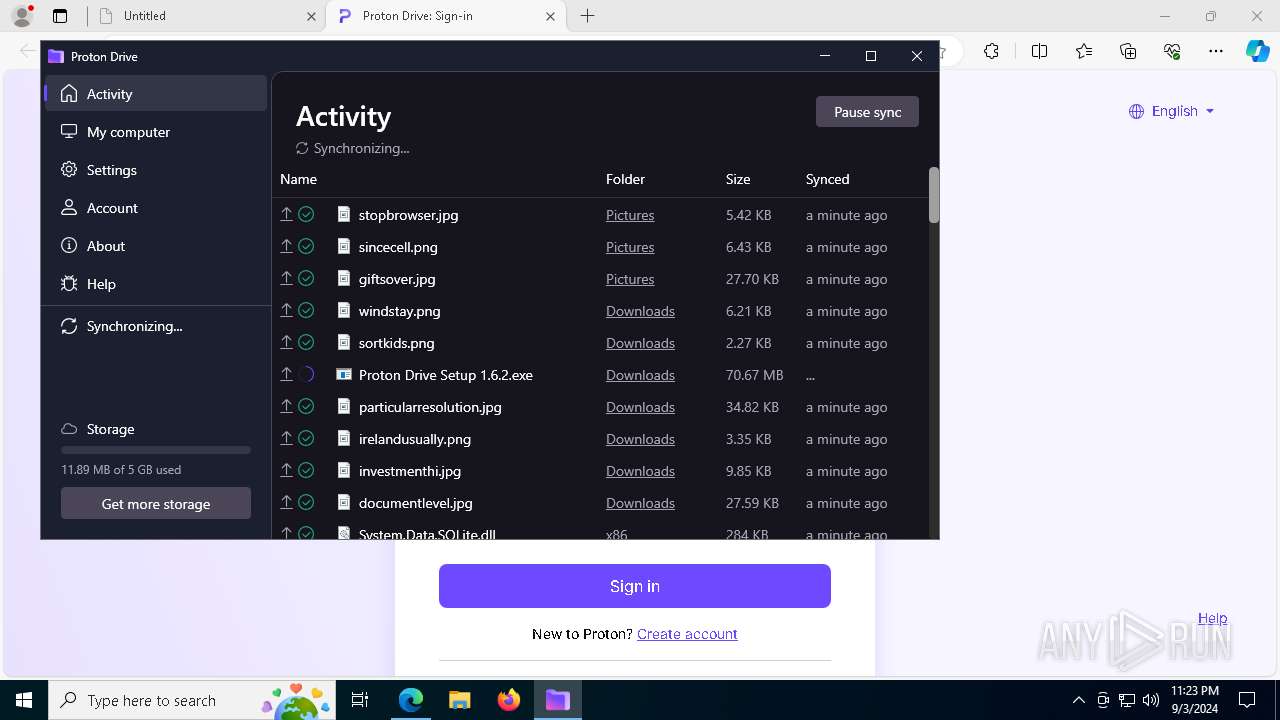Image resolution: width=1280 pixels, height=720 pixels.
Task: Click the documentlevel.jpg file icon
Action: pos(344,502)
